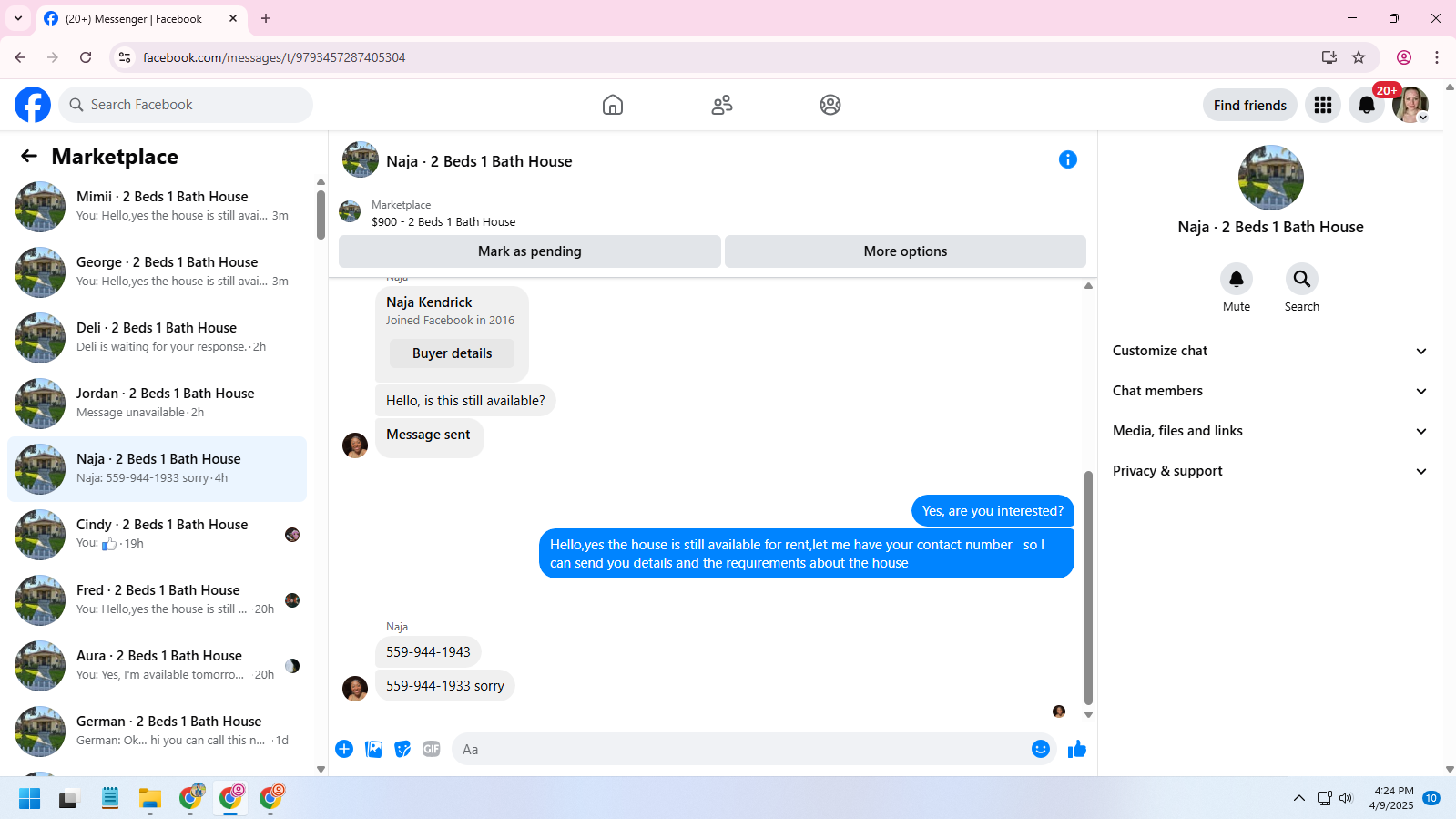This screenshot has height=819, width=1456.
Task: Open conversation information icon
Action: 1068,159
